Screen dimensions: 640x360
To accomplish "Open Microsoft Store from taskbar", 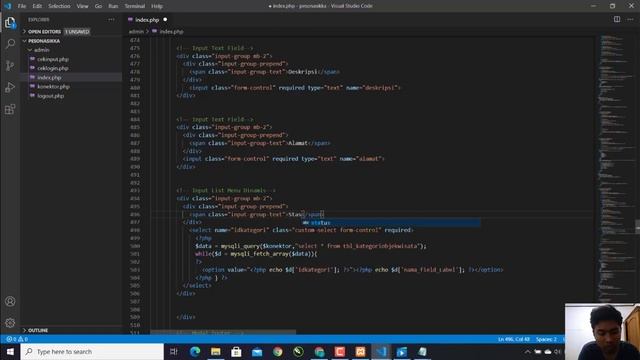I will [236, 351].
